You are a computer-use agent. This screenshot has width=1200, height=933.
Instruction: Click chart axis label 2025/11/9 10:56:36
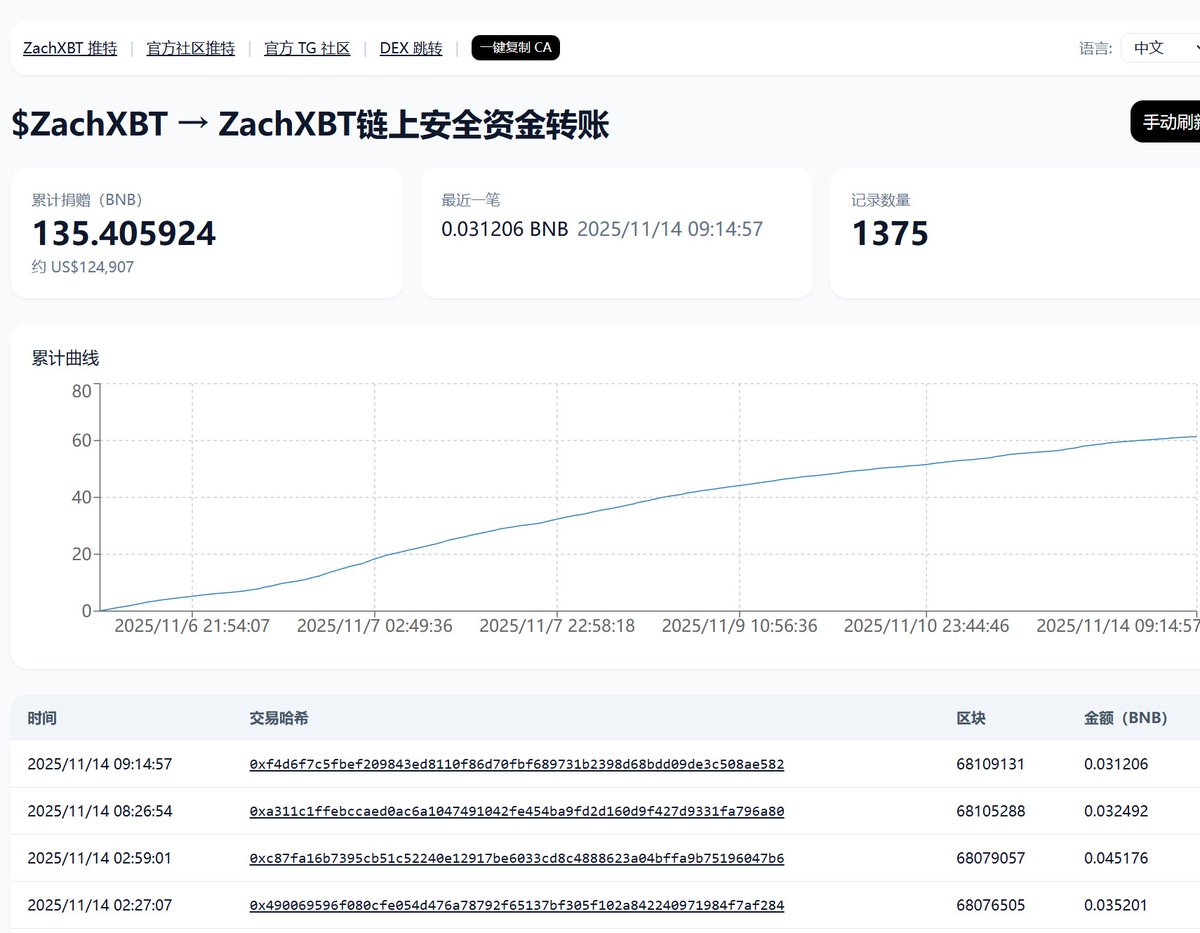coord(740,626)
